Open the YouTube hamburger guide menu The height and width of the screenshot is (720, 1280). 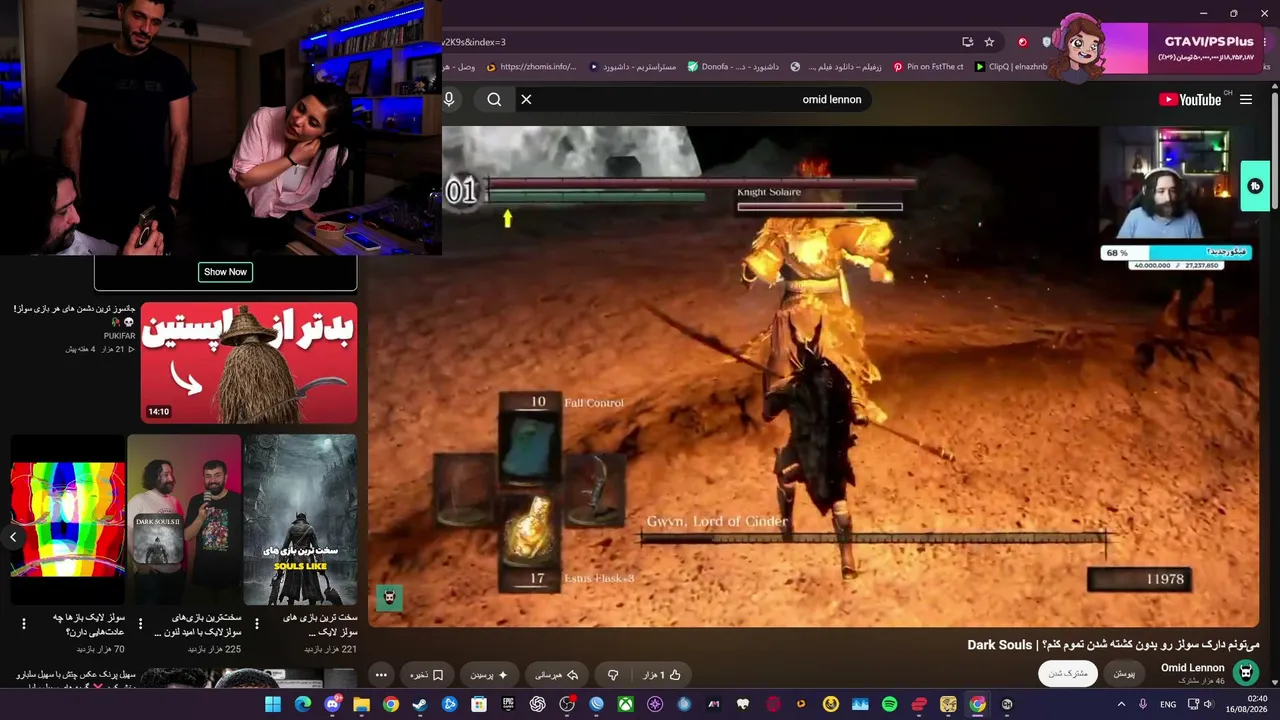(x=1246, y=99)
